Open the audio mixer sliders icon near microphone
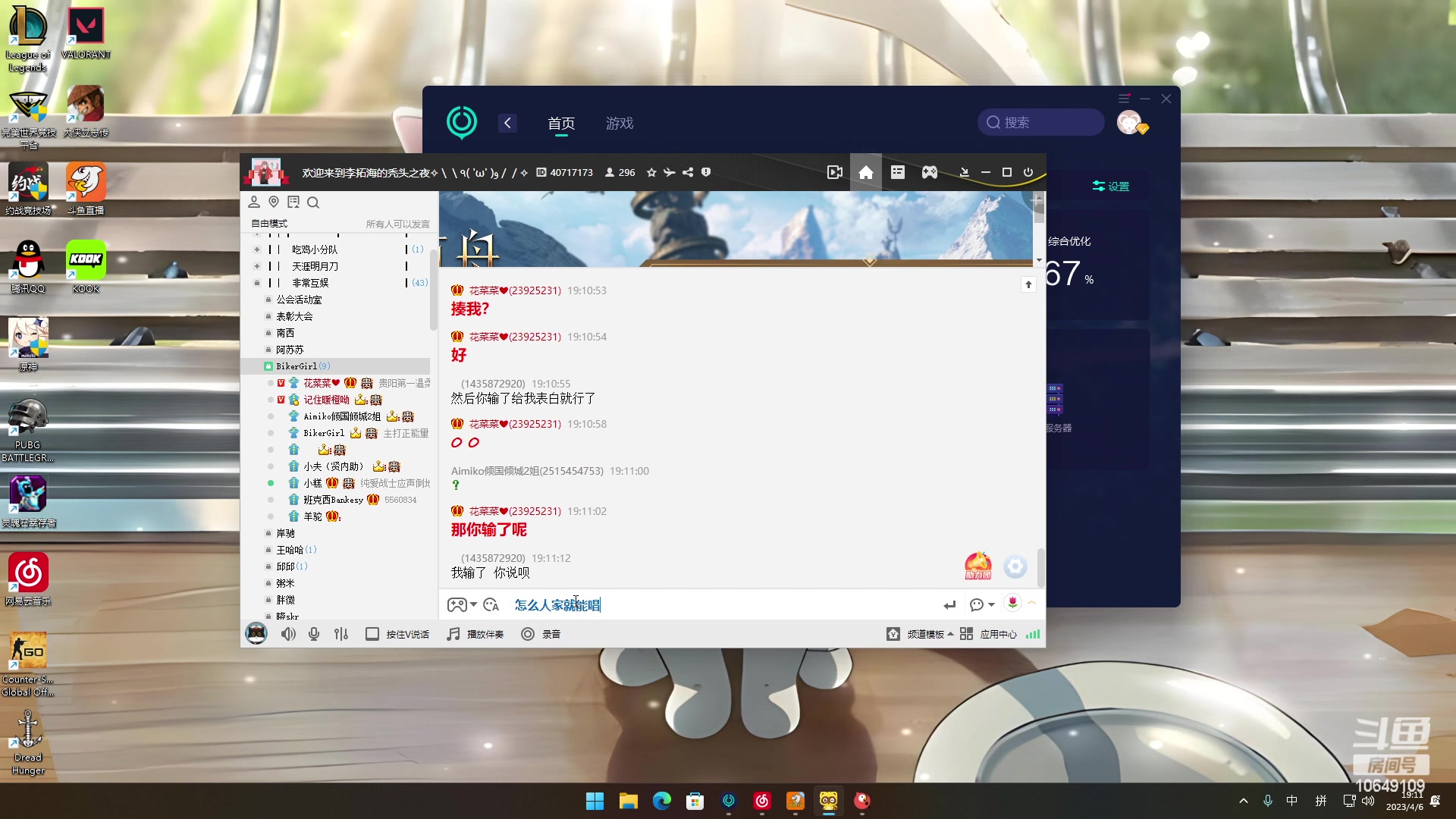 click(x=340, y=634)
